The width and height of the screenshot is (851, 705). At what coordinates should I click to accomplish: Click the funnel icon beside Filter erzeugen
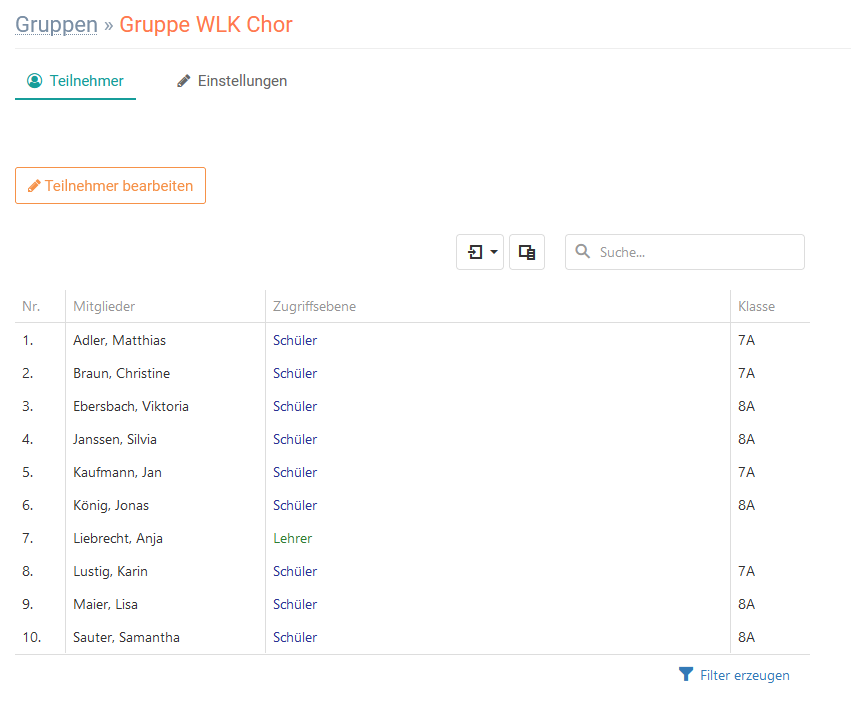tap(685, 674)
